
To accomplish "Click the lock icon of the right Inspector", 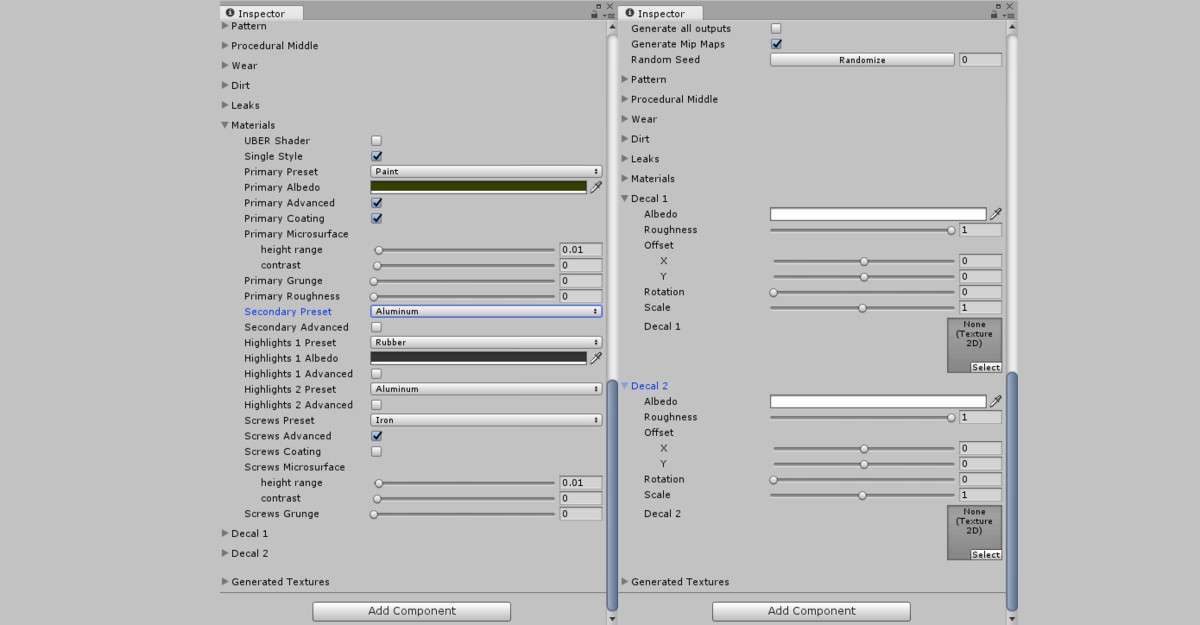I will point(995,14).
